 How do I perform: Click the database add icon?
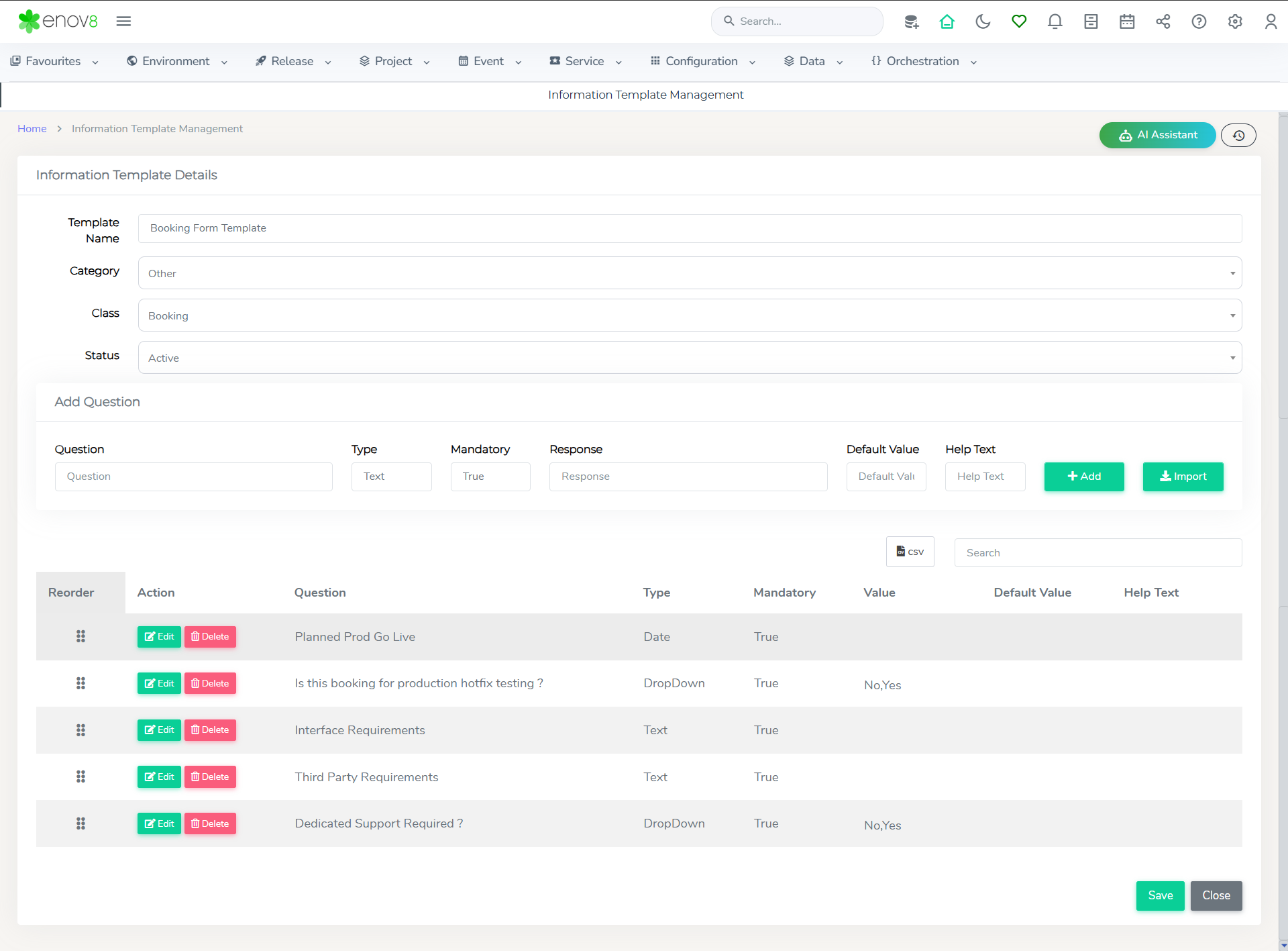tap(911, 21)
